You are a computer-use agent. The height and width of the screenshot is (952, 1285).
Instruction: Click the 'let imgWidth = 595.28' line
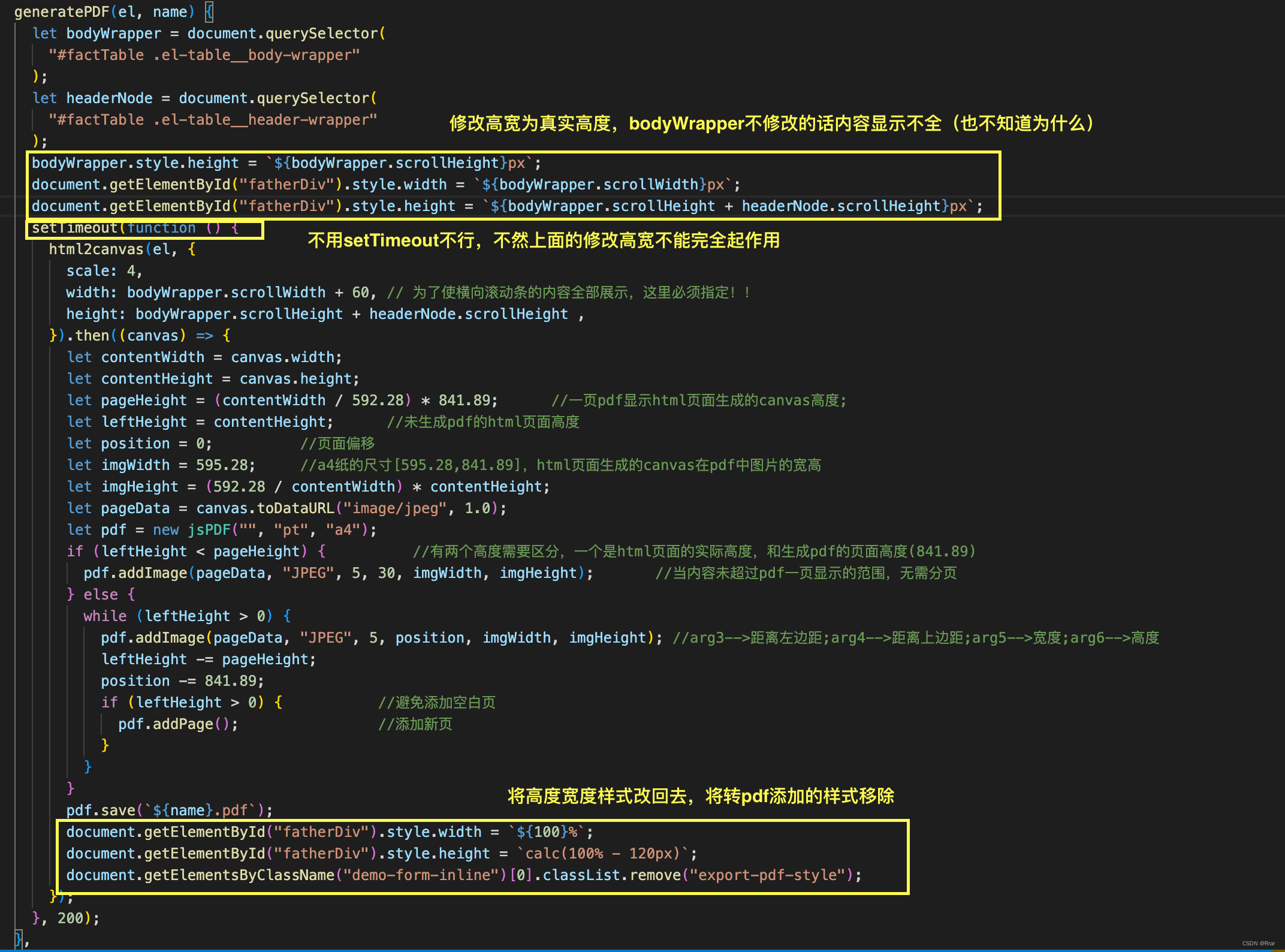pos(161,465)
